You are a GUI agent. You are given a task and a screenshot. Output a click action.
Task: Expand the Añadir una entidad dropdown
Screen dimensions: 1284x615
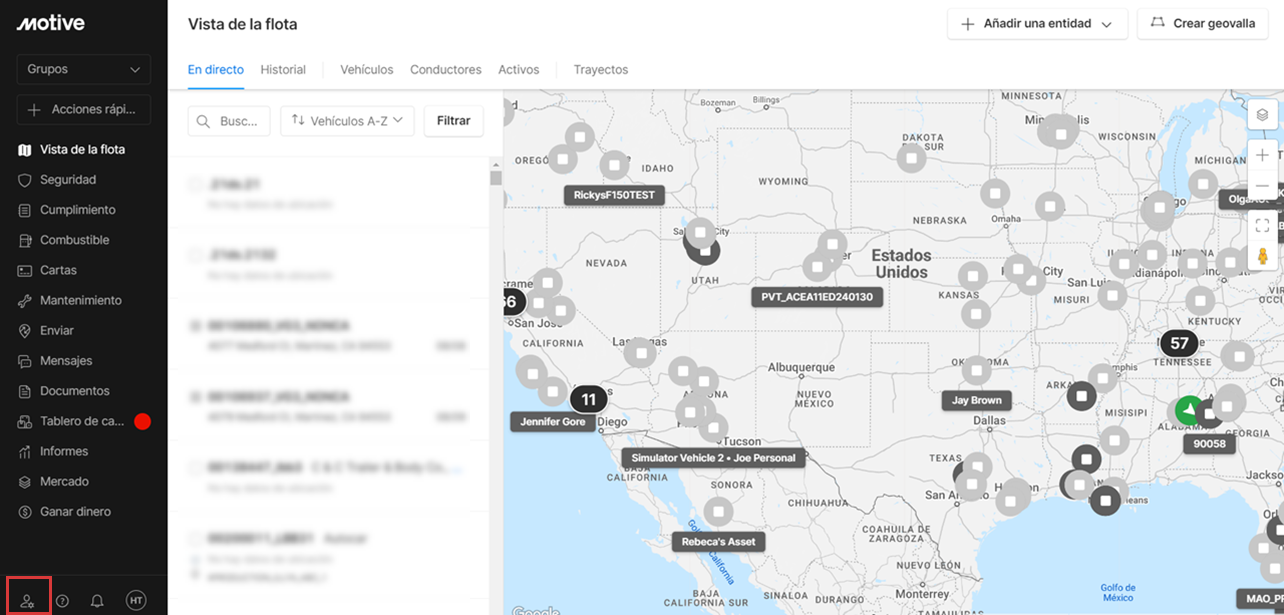1037,24
